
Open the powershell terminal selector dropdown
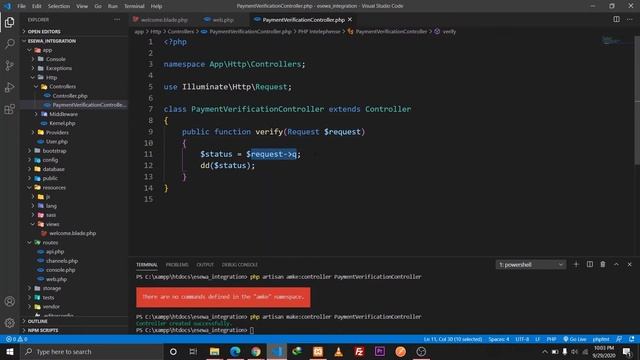(x=531, y=264)
